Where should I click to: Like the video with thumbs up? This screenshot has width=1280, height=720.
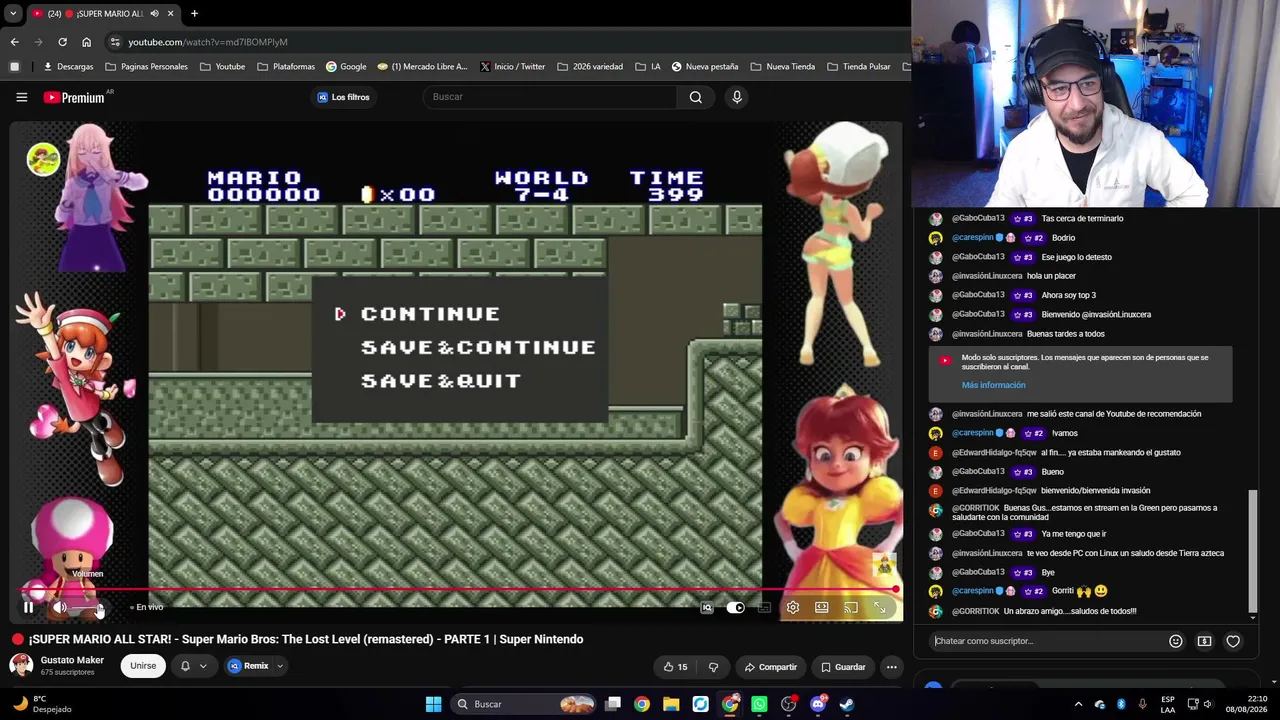(x=676, y=667)
